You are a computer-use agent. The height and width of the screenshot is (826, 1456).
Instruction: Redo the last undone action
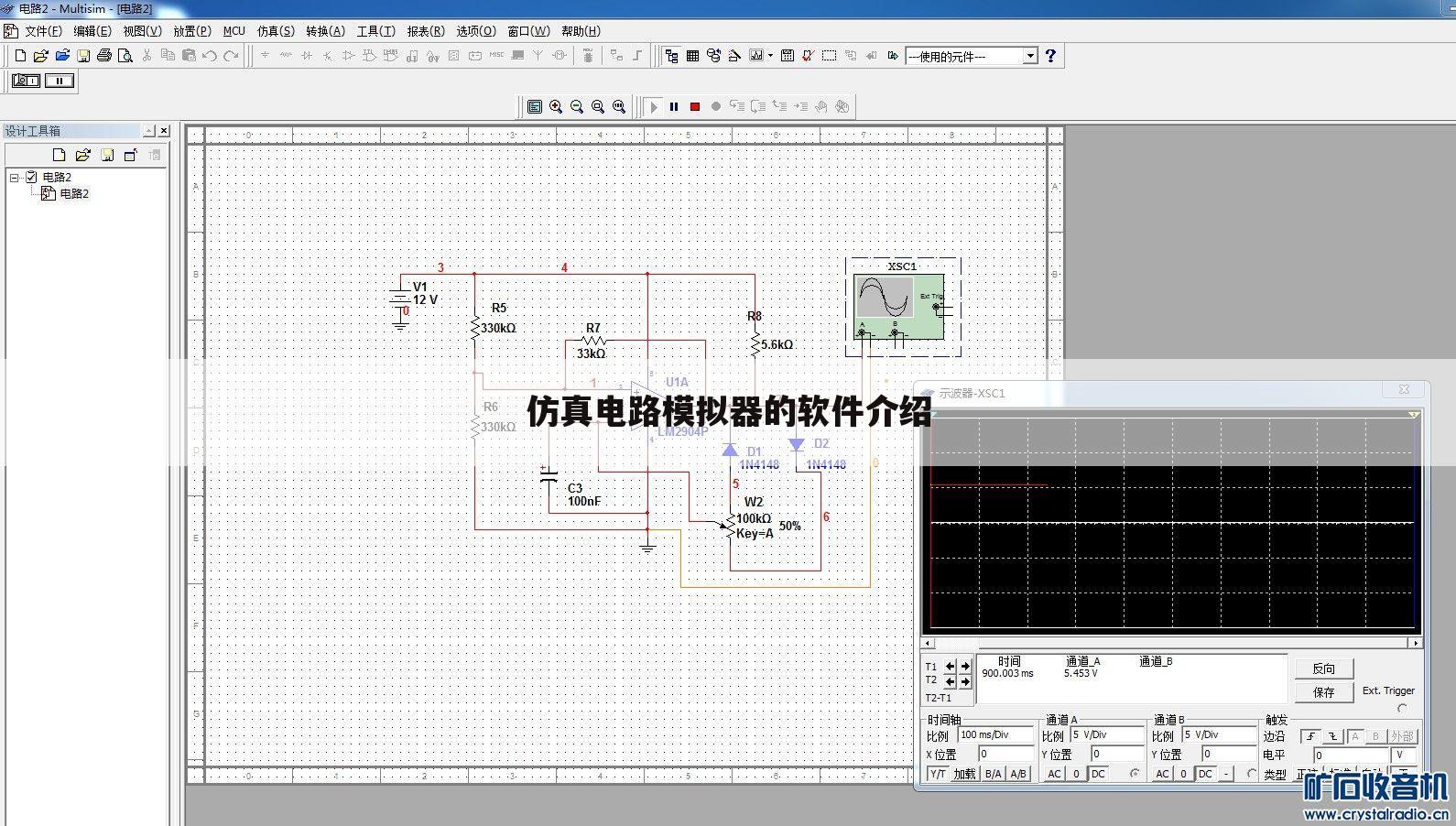click(x=231, y=56)
